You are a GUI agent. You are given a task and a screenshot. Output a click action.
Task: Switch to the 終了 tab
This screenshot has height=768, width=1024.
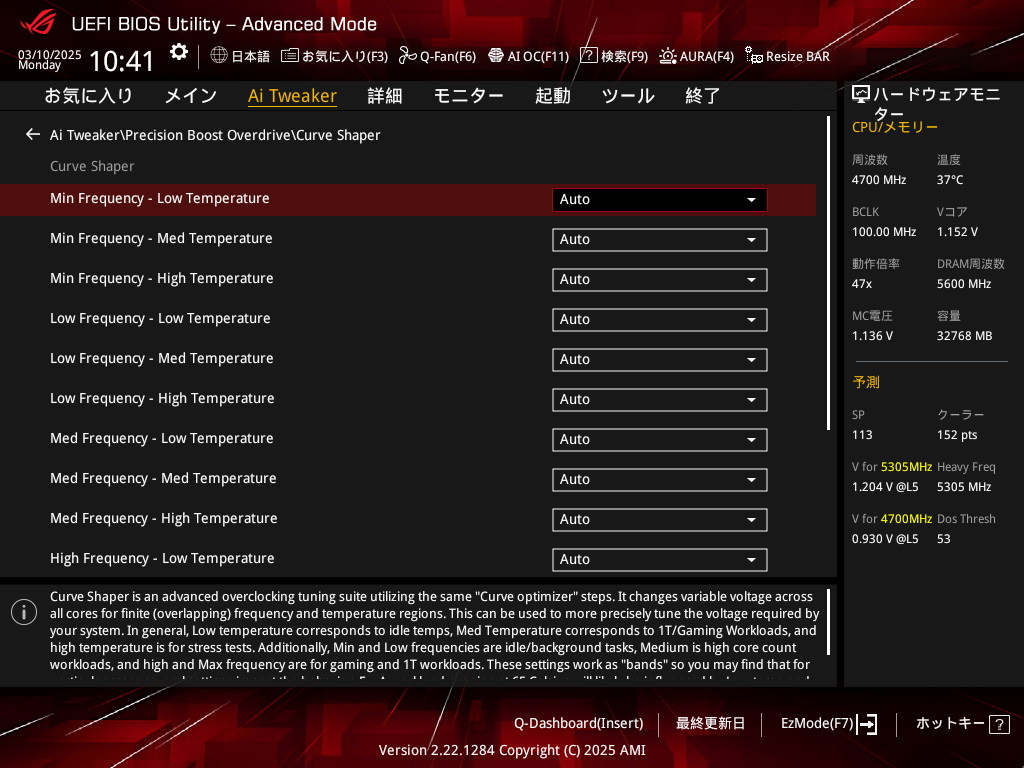pos(703,95)
